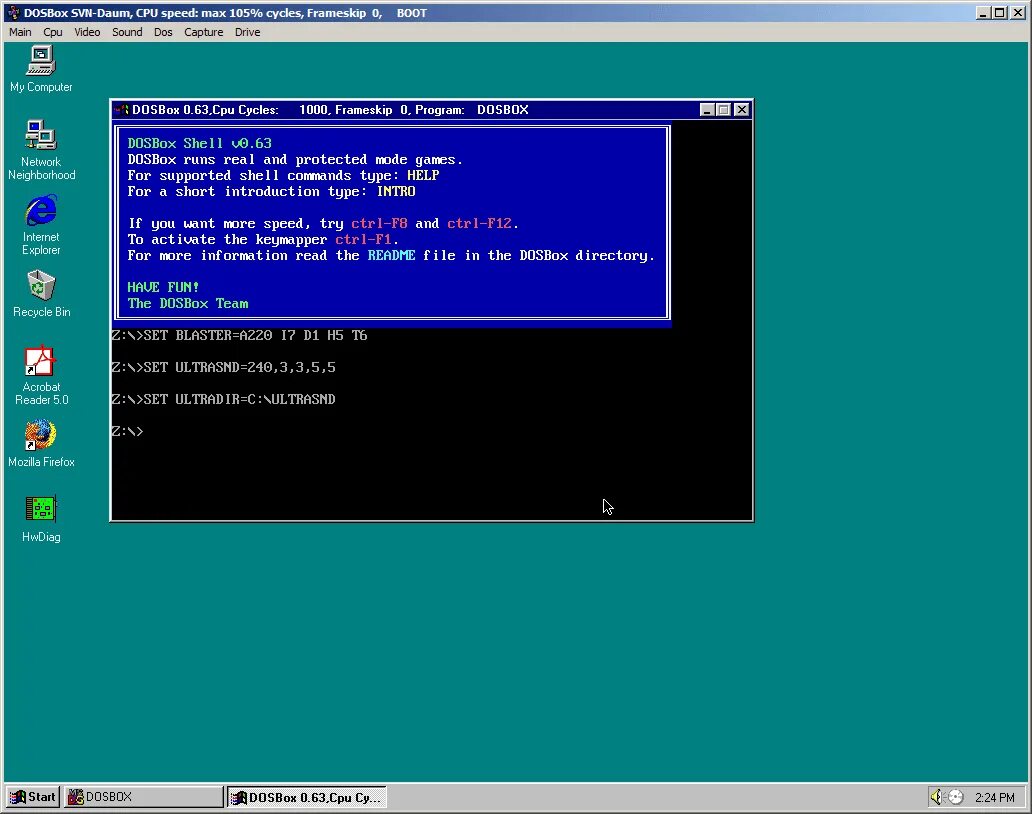Click the inner DOSBox 0.63 title bar text

330,110
